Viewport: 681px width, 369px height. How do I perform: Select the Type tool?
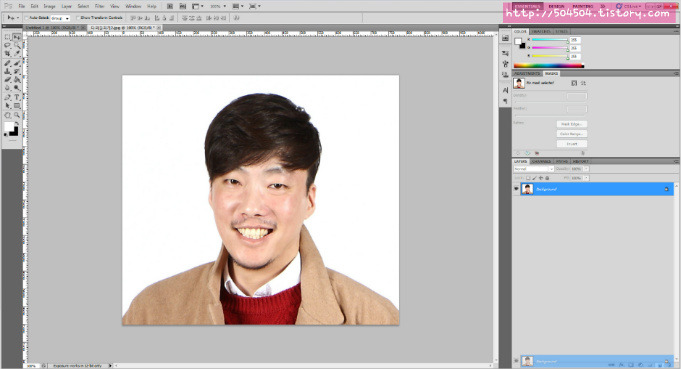(17, 97)
